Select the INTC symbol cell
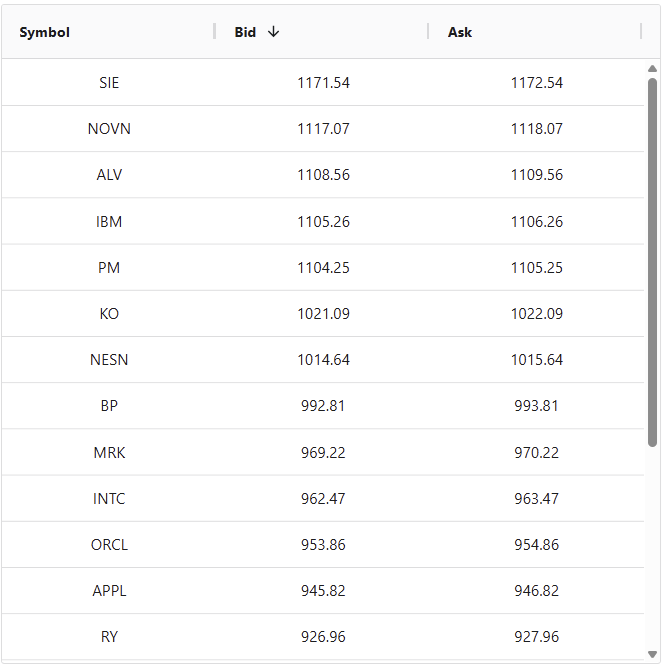Image resolution: width=662 pixels, height=664 pixels. point(109,498)
